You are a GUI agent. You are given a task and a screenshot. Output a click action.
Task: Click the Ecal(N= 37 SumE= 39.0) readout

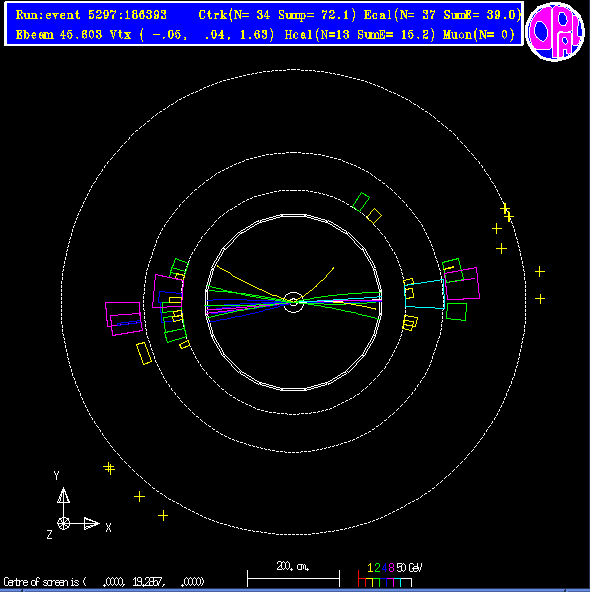pos(442,15)
